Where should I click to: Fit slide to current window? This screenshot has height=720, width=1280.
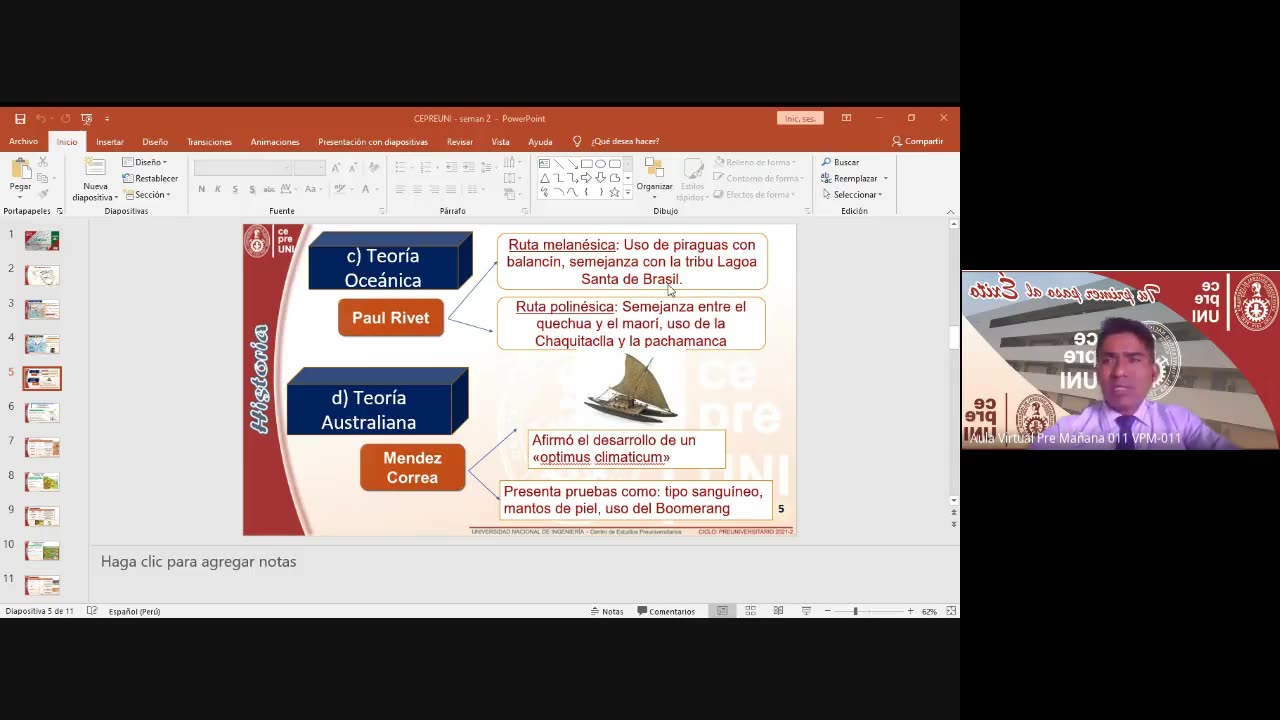pos(951,611)
